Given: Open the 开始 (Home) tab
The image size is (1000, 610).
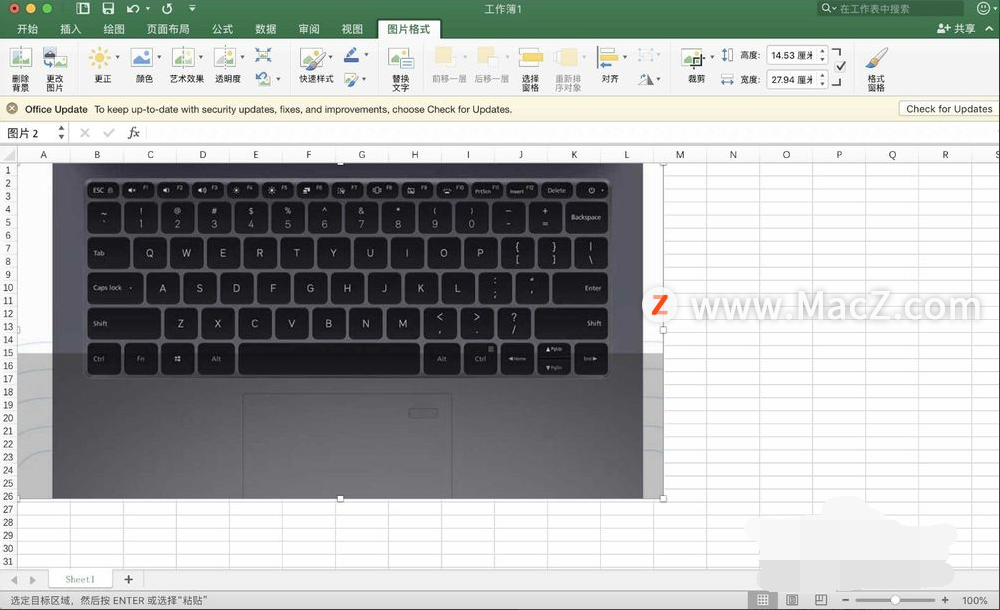Looking at the screenshot, I should [x=27, y=29].
